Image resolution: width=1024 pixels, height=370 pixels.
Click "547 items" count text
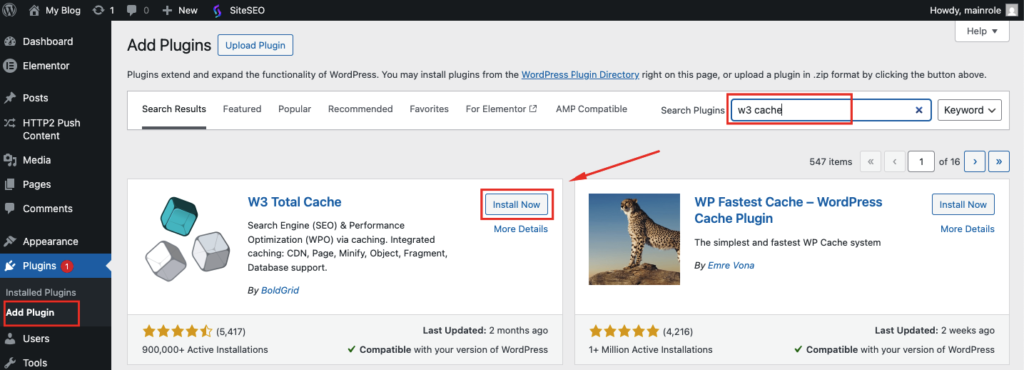(831, 162)
